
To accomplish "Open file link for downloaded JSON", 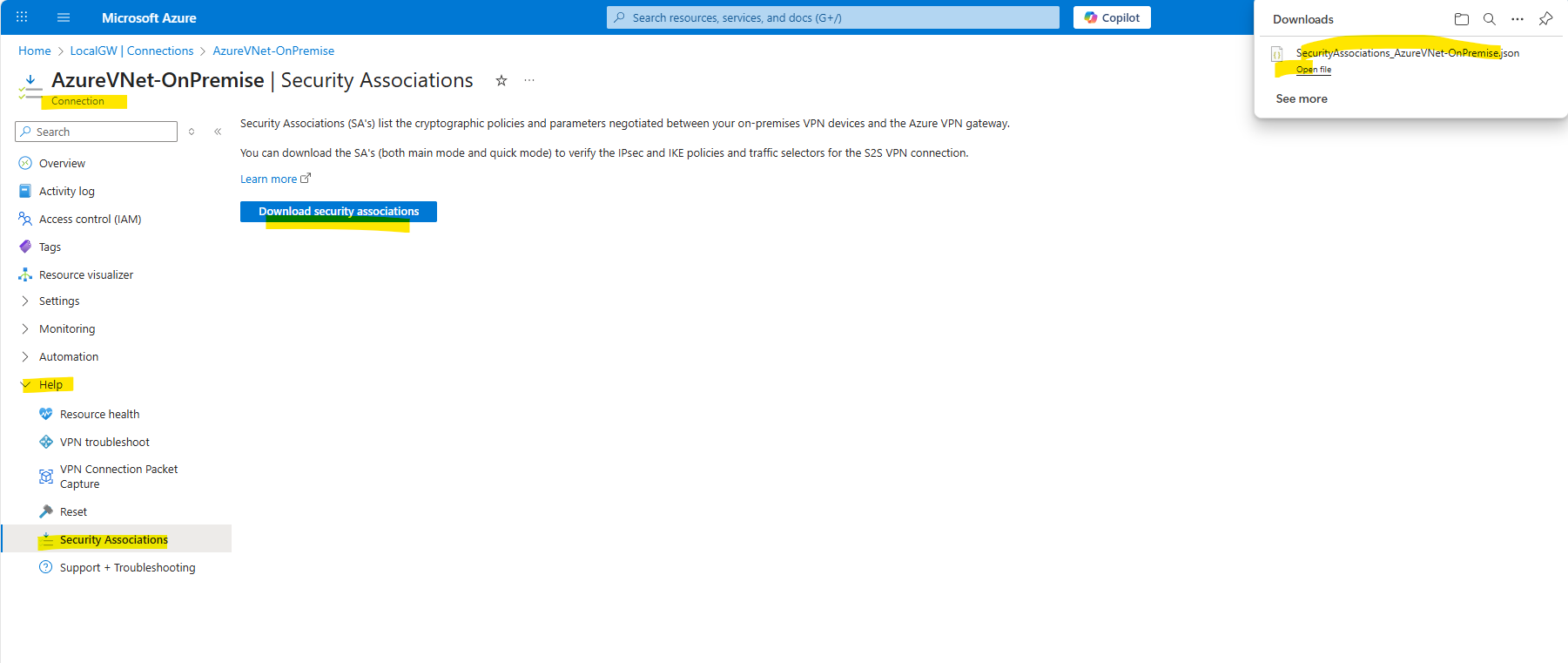I will [x=1314, y=70].
